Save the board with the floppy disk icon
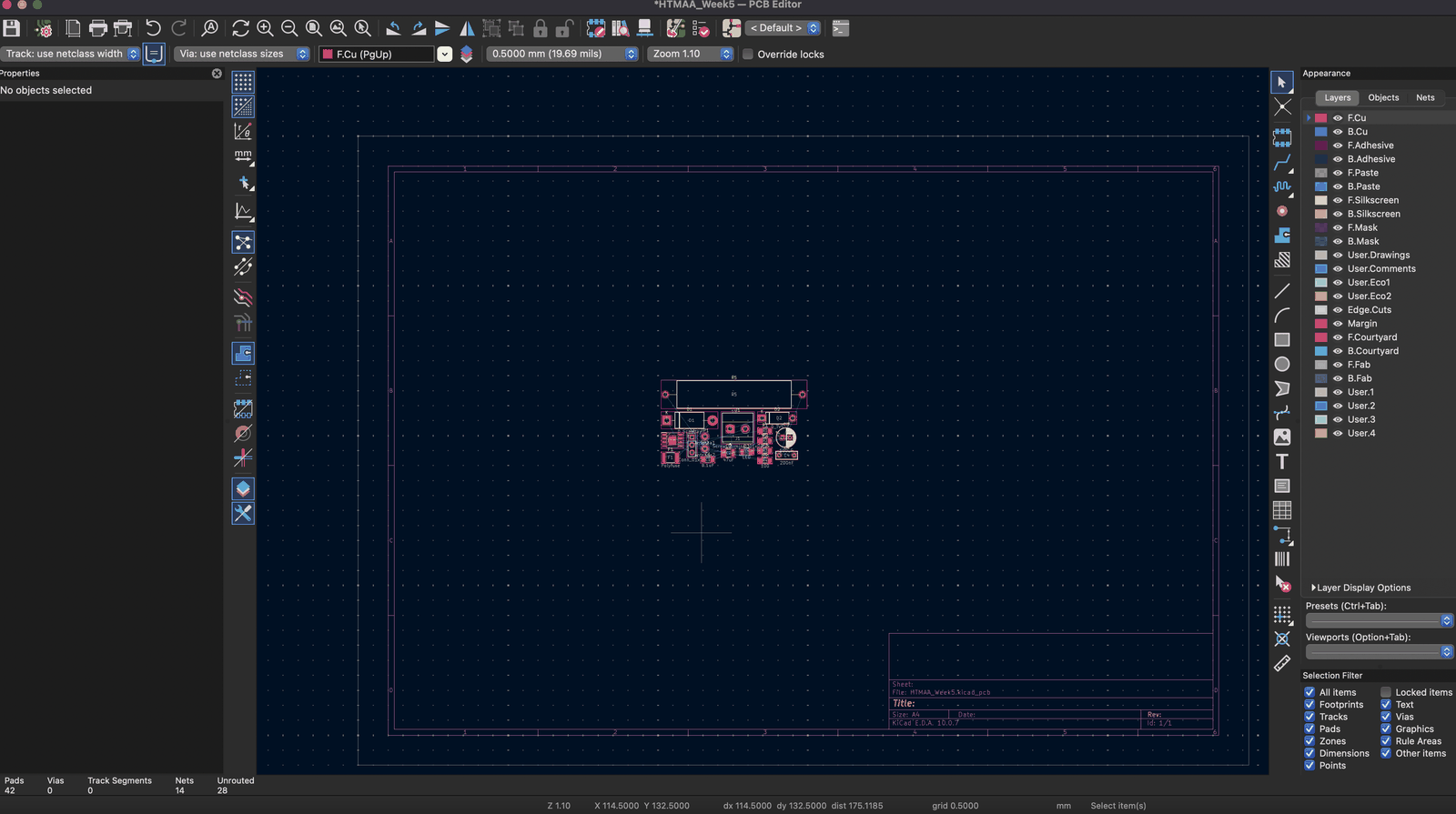 12,28
